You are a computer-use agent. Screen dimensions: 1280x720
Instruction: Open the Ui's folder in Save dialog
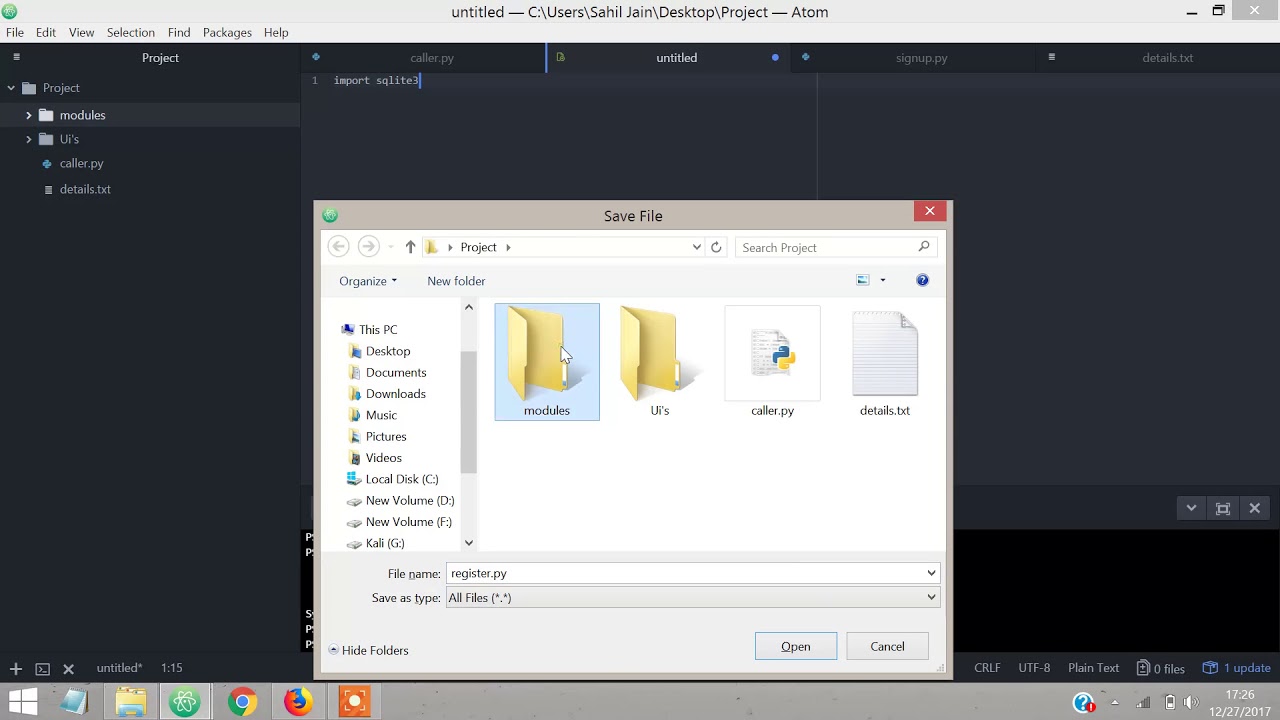(659, 362)
